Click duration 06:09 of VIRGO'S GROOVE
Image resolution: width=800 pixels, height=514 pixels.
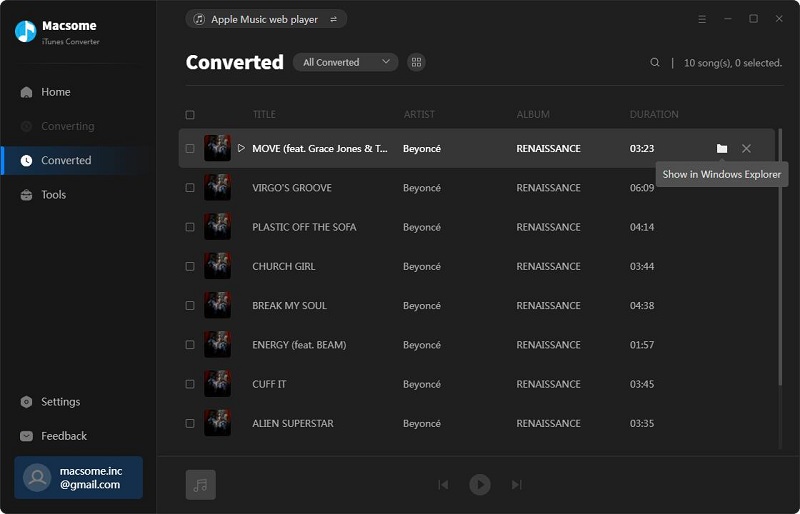point(642,188)
